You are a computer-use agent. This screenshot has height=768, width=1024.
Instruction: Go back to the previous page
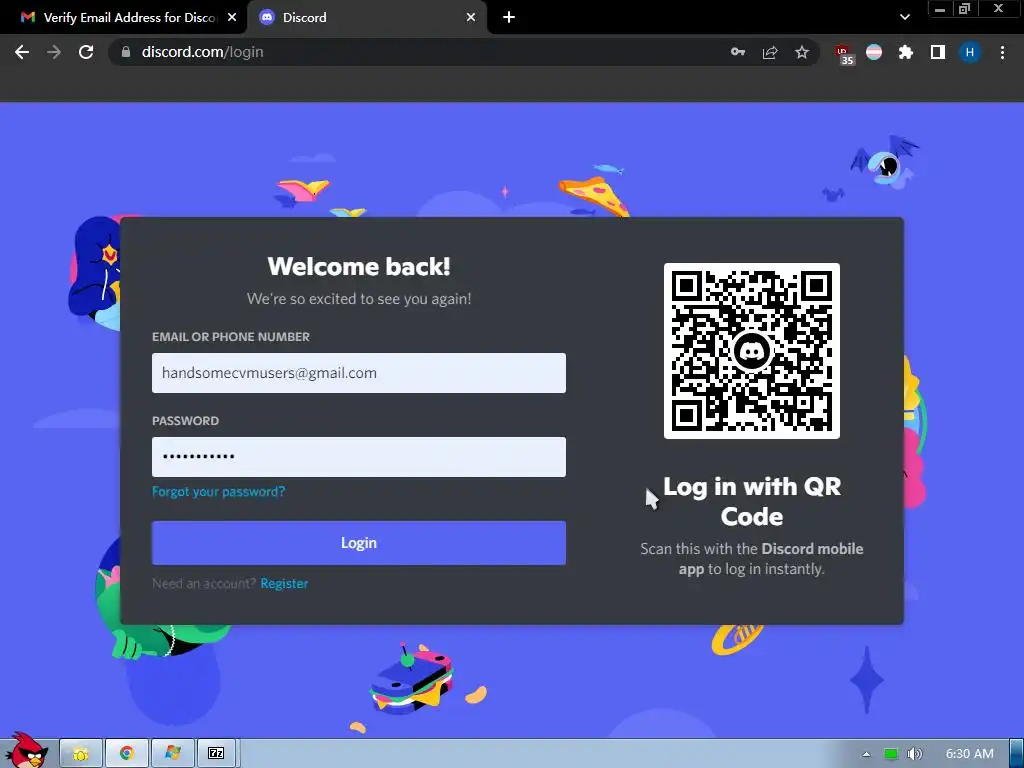coord(22,52)
